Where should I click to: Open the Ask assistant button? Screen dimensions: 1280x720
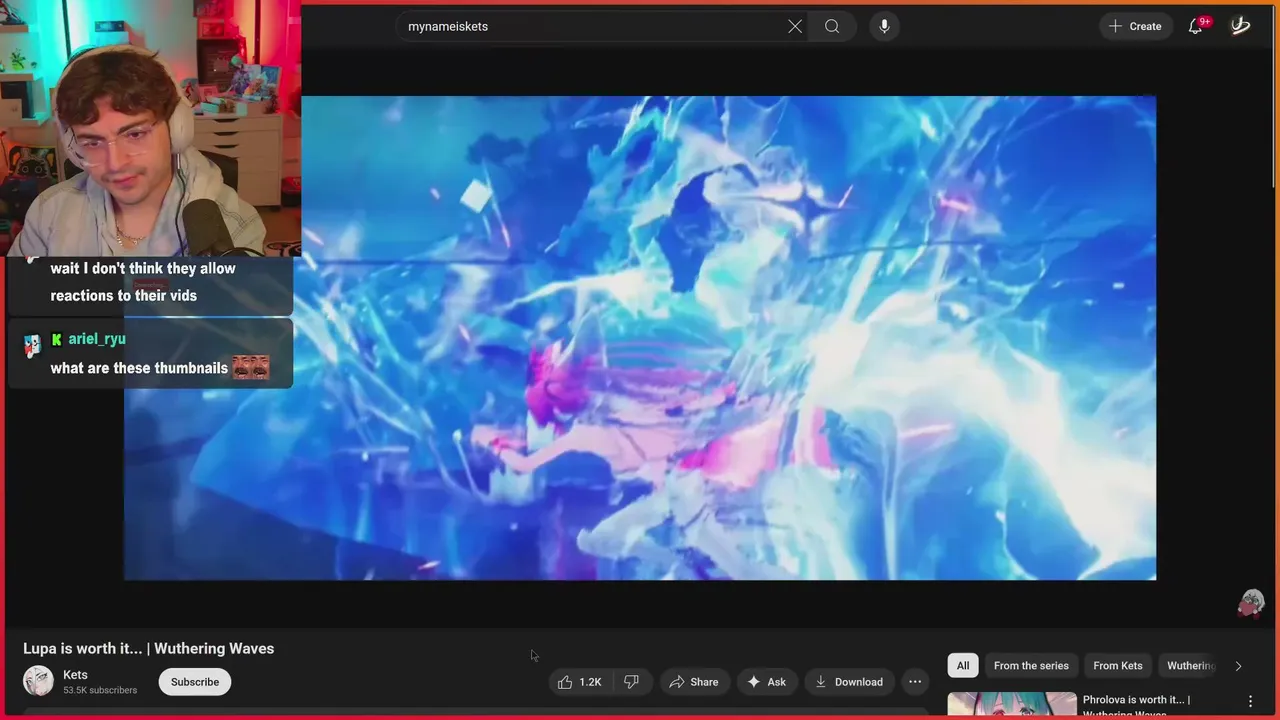coord(767,682)
